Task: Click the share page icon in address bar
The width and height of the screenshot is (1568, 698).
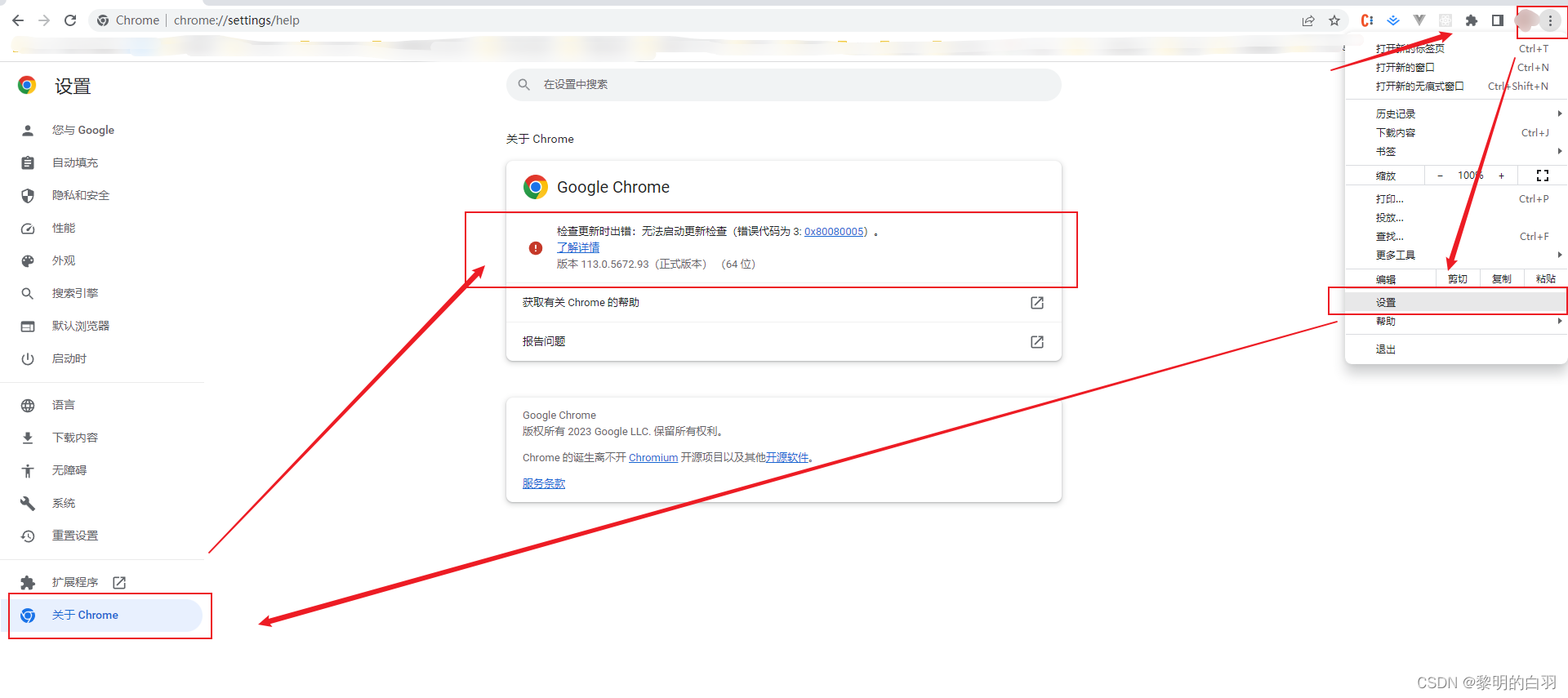Action: [x=1308, y=20]
